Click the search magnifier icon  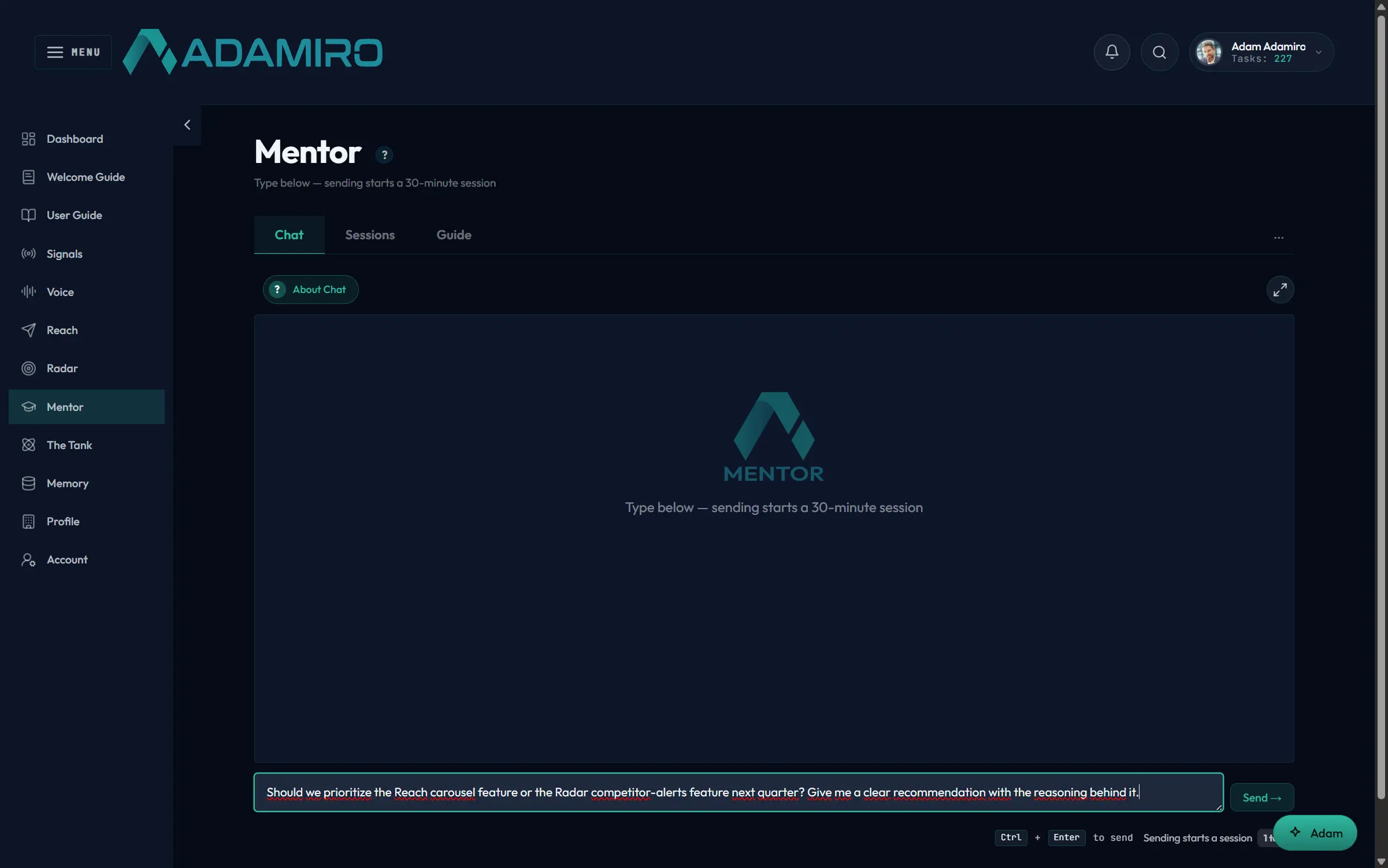pyautogui.click(x=1159, y=52)
